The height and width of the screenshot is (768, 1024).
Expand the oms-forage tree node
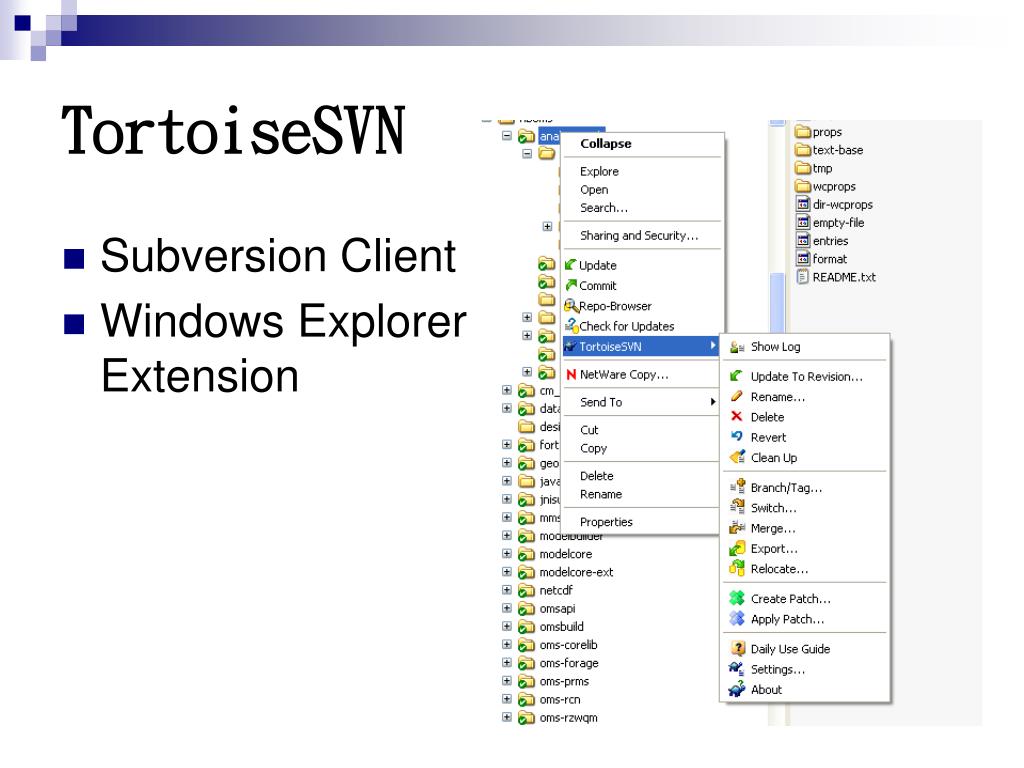pos(506,663)
